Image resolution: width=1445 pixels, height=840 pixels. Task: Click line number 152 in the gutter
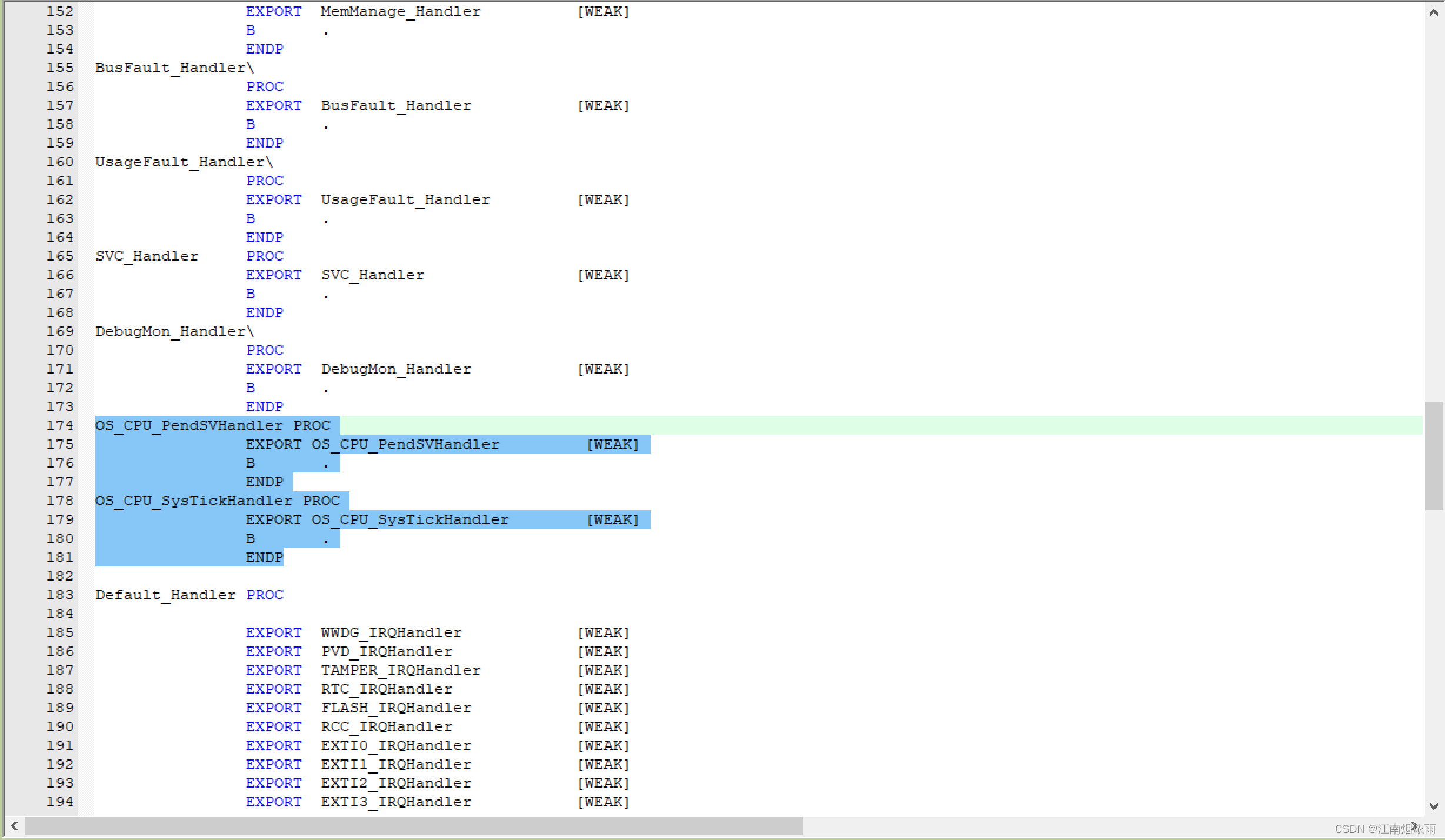tap(60, 11)
